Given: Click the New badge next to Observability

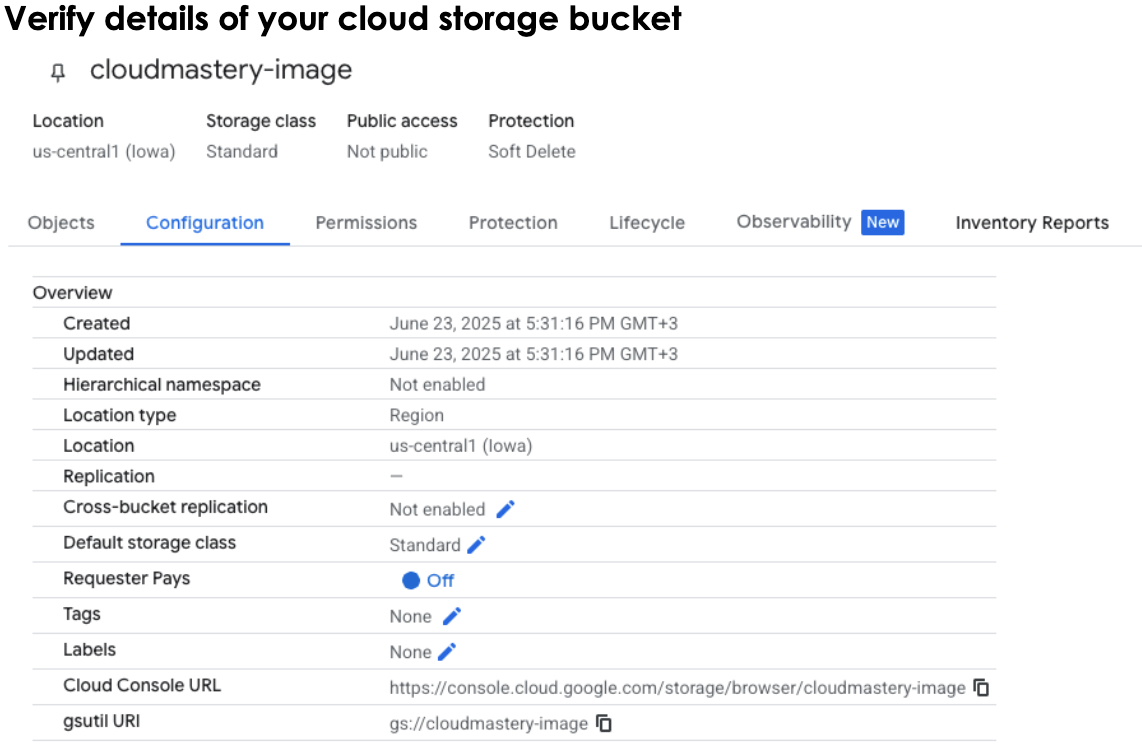Looking at the screenshot, I should coord(883,222).
